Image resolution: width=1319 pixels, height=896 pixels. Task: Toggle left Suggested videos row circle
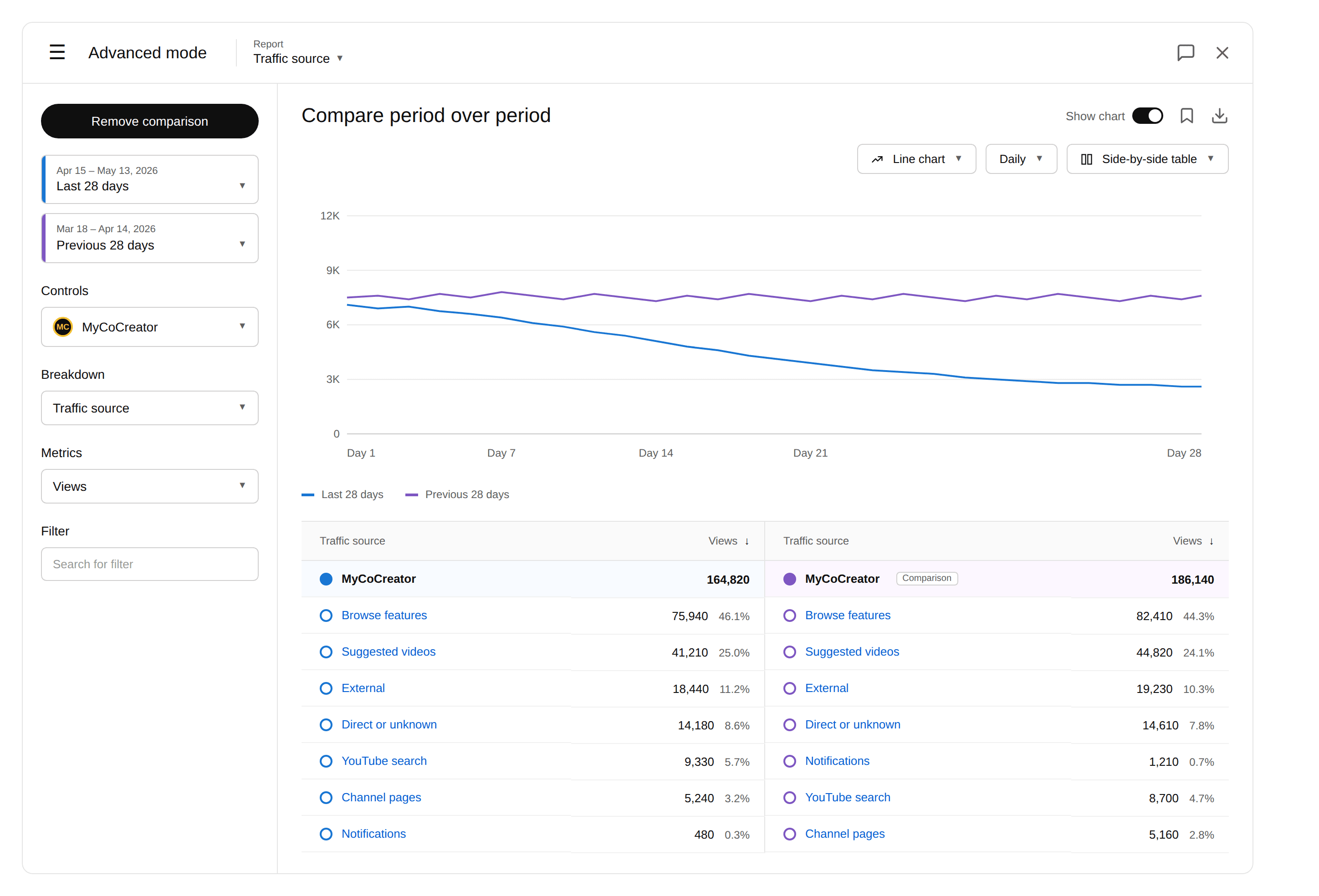coord(326,652)
